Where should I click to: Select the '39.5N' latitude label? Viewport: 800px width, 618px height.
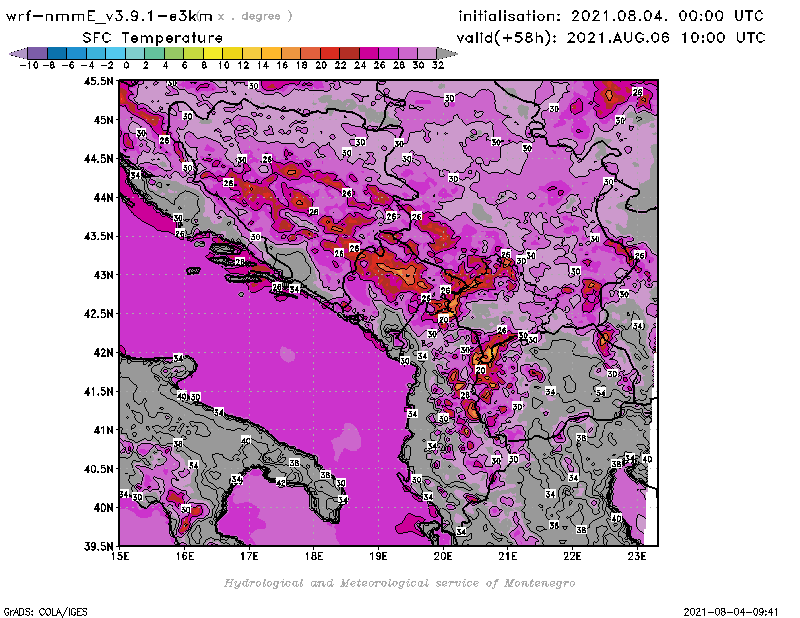(x=98, y=547)
